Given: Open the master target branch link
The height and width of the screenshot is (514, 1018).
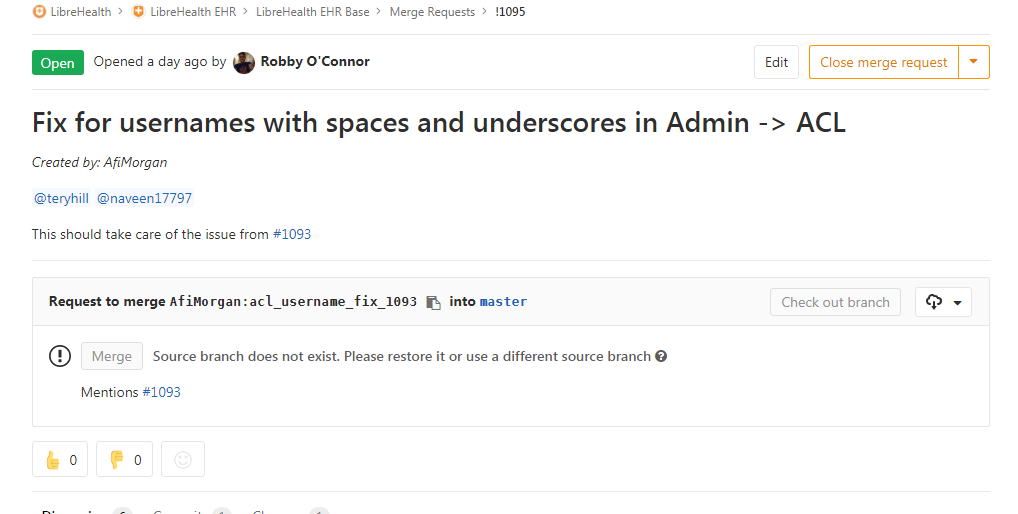Looking at the screenshot, I should pyautogui.click(x=503, y=302).
